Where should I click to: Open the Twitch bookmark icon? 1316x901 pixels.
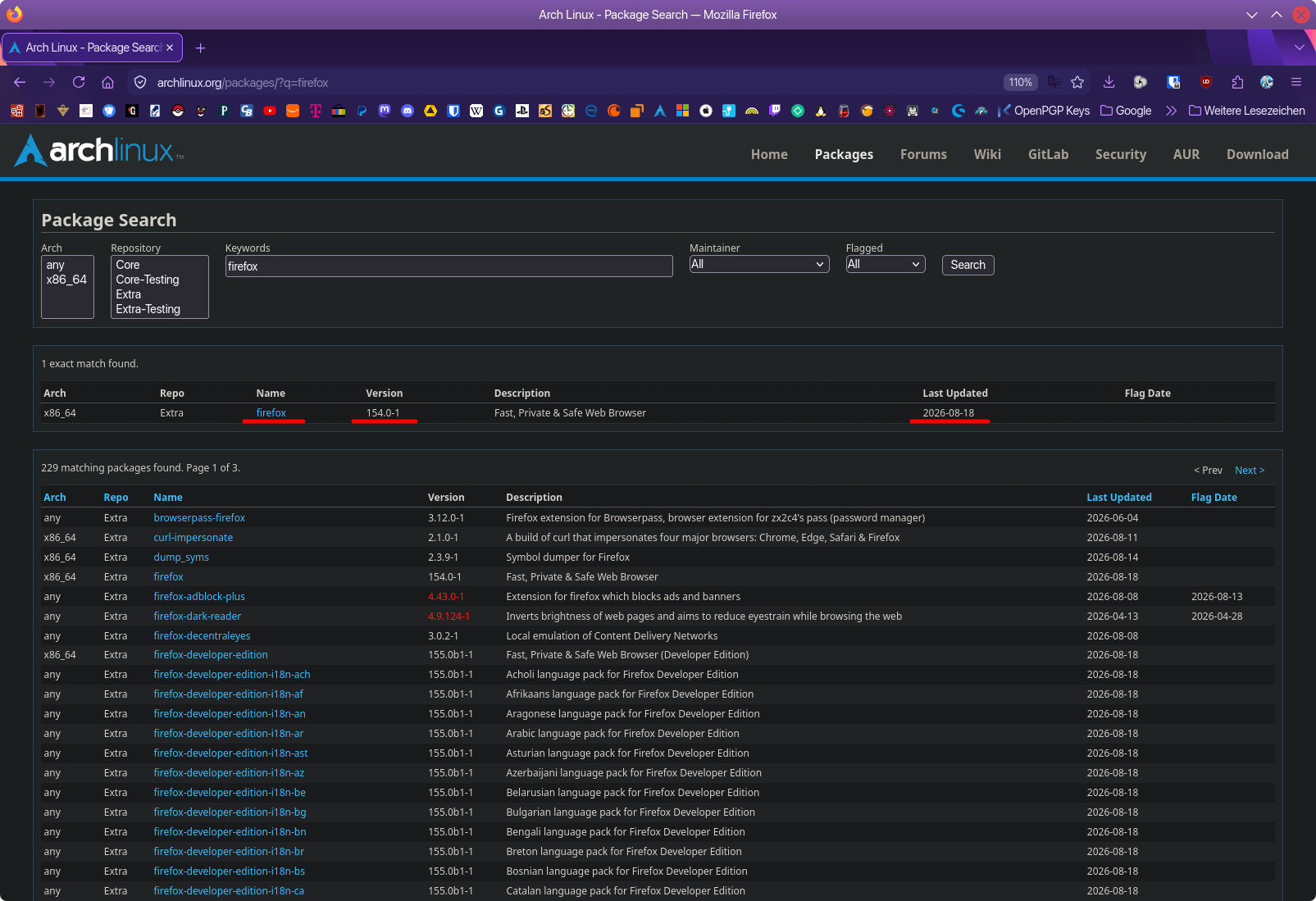coord(775,111)
